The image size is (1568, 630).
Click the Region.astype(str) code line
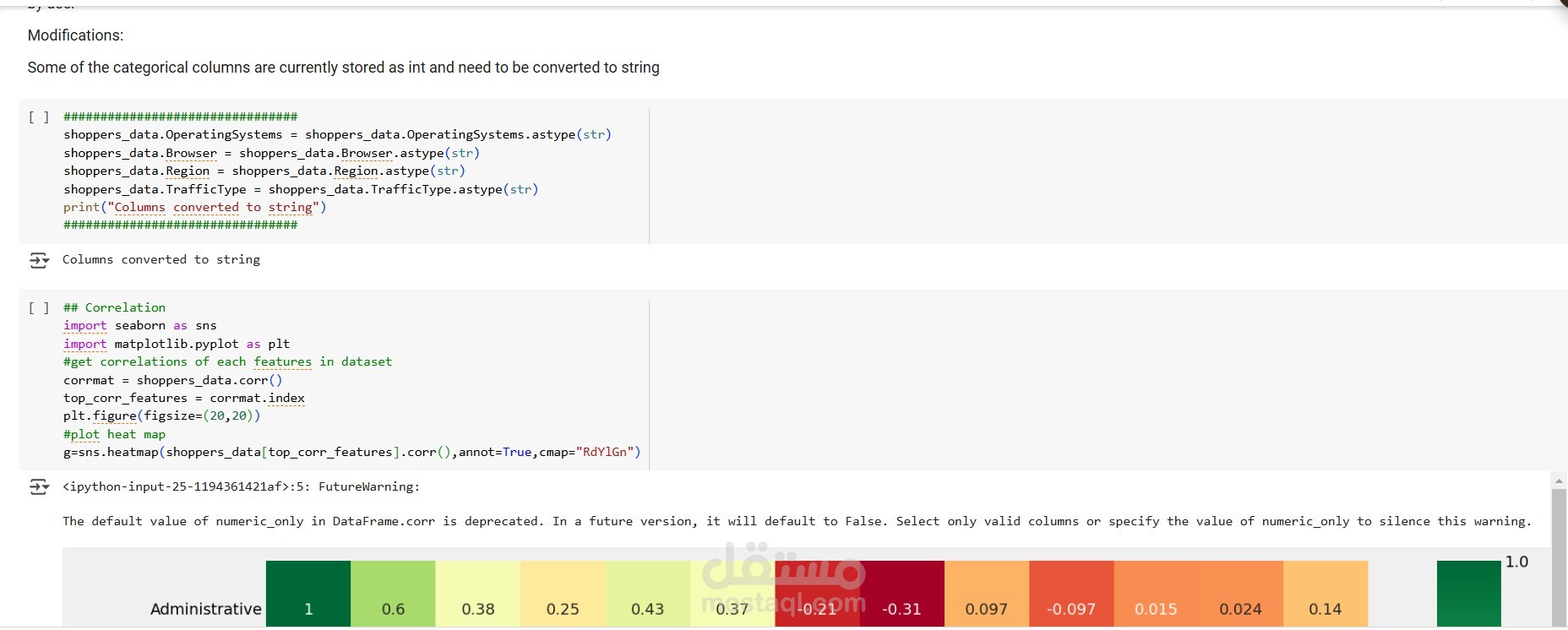click(x=264, y=171)
